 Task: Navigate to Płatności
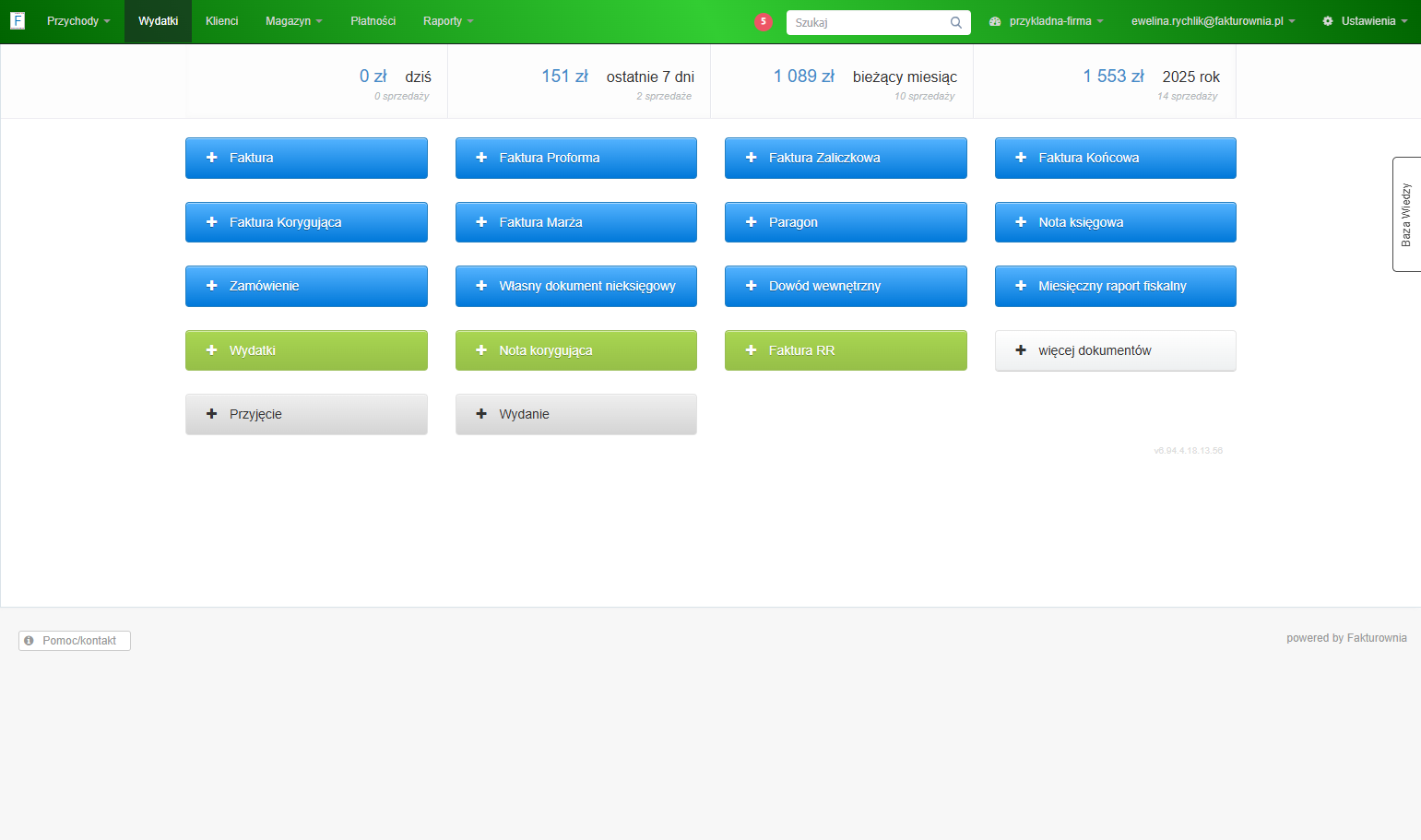click(373, 21)
